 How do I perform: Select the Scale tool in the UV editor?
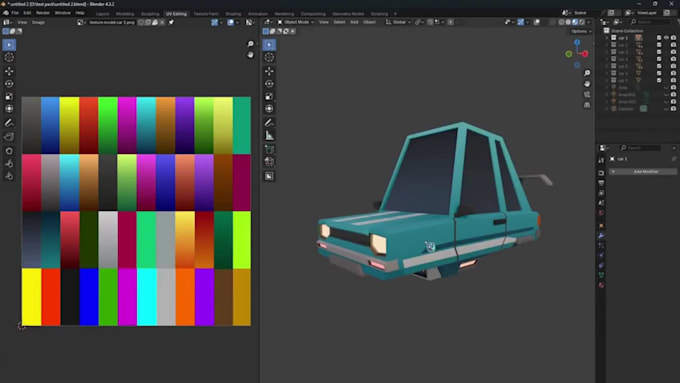(9, 96)
